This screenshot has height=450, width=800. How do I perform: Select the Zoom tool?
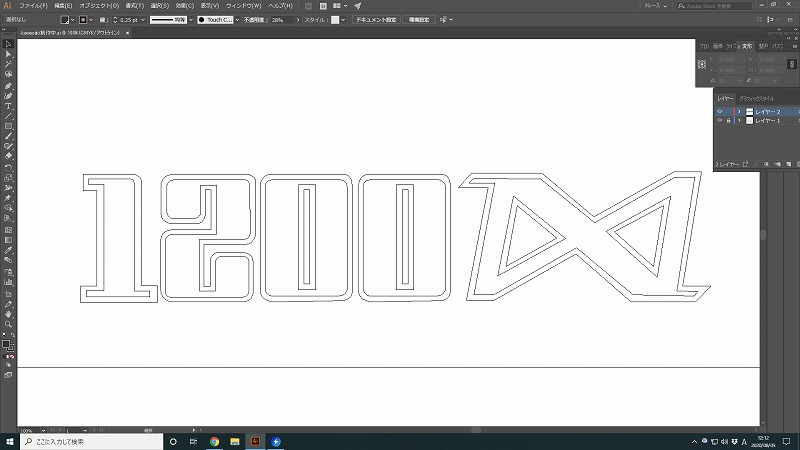pyautogui.click(x=8, y=324)
